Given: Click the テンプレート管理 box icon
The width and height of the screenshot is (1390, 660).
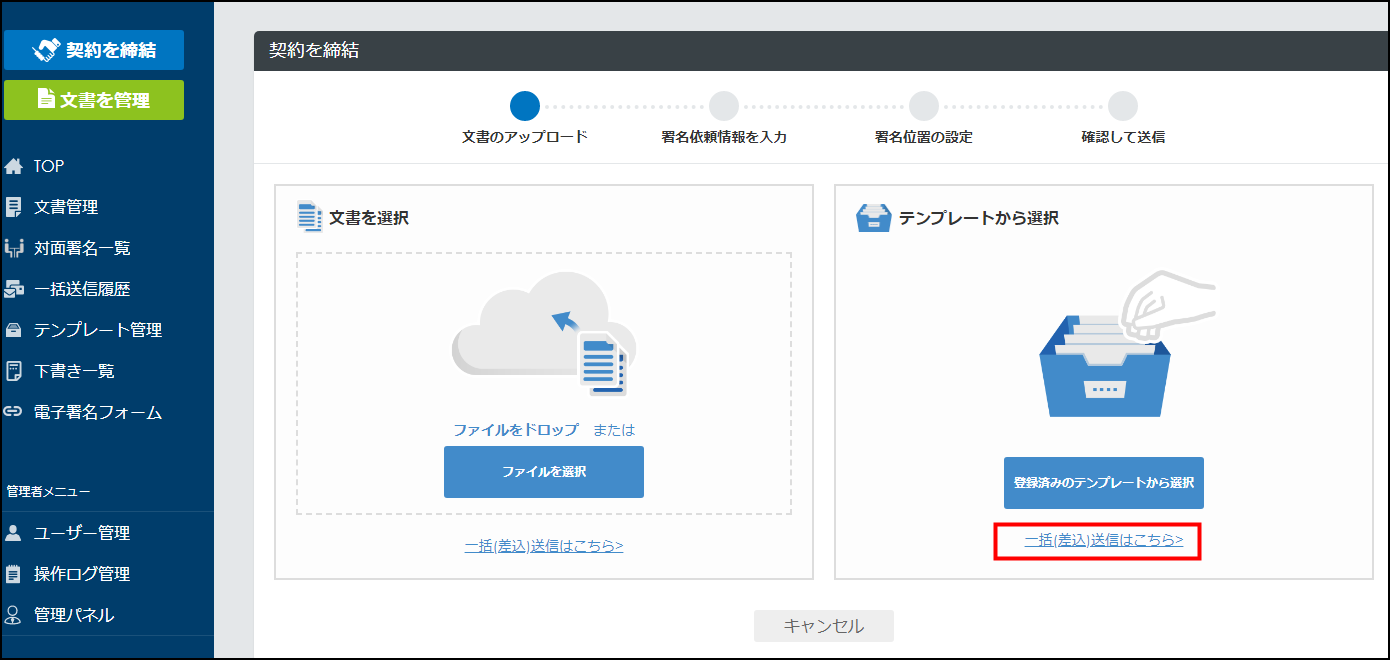Looking at the screenshot, I should pyautogui.click(x=14, y=330).
